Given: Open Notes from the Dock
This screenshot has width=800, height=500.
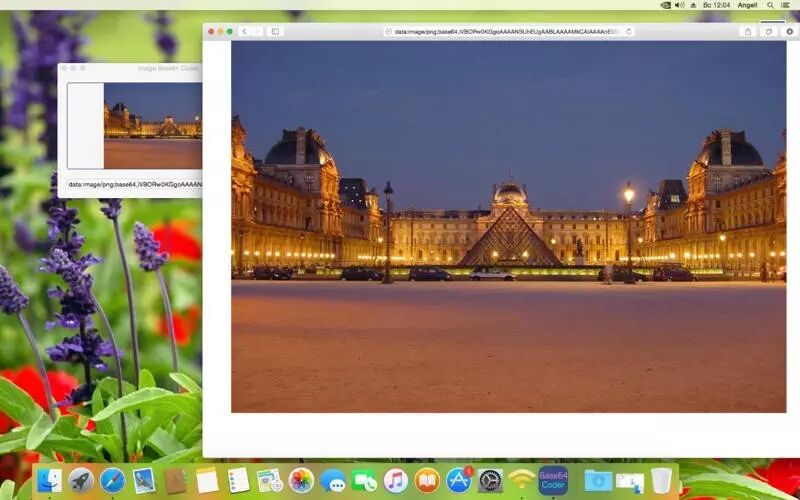Looking at the screenshot, I should pos(207,481).
